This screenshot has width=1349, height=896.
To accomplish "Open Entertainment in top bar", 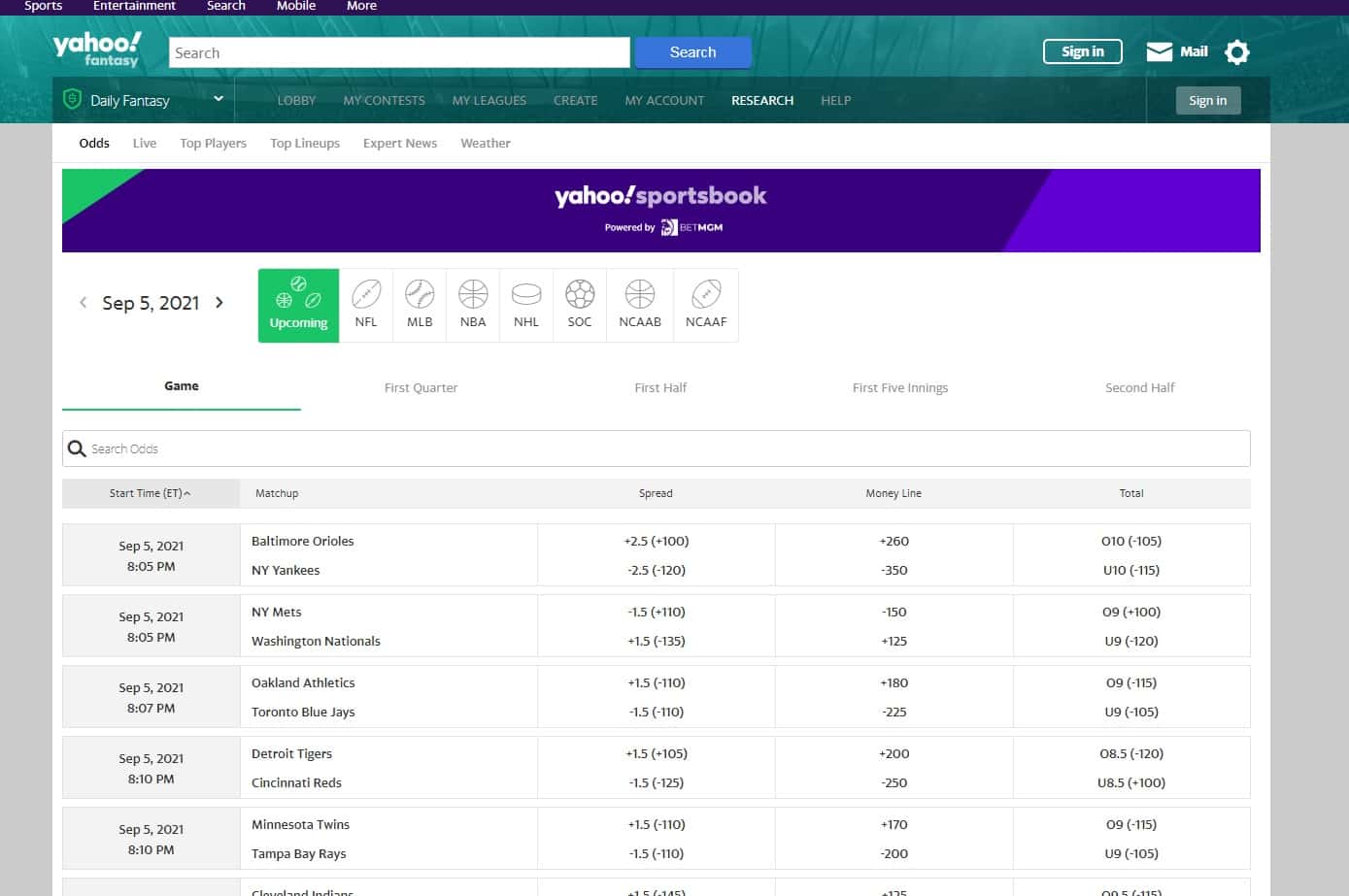I will 134,6.
